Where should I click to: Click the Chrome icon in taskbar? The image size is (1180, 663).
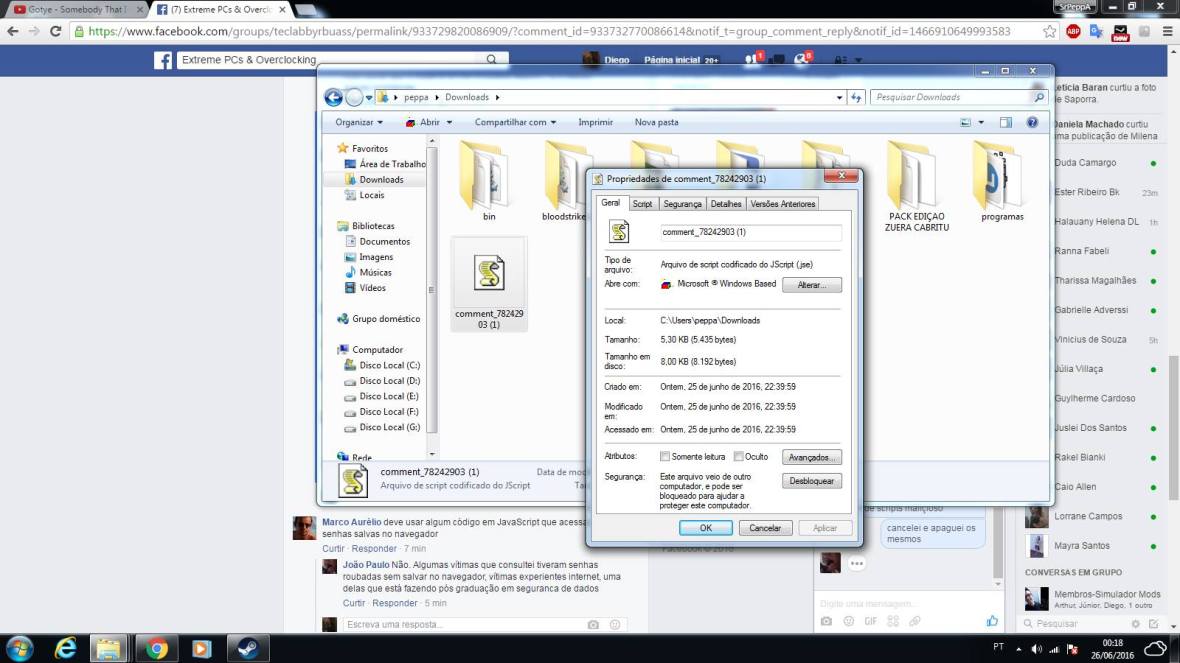point(155,648)
